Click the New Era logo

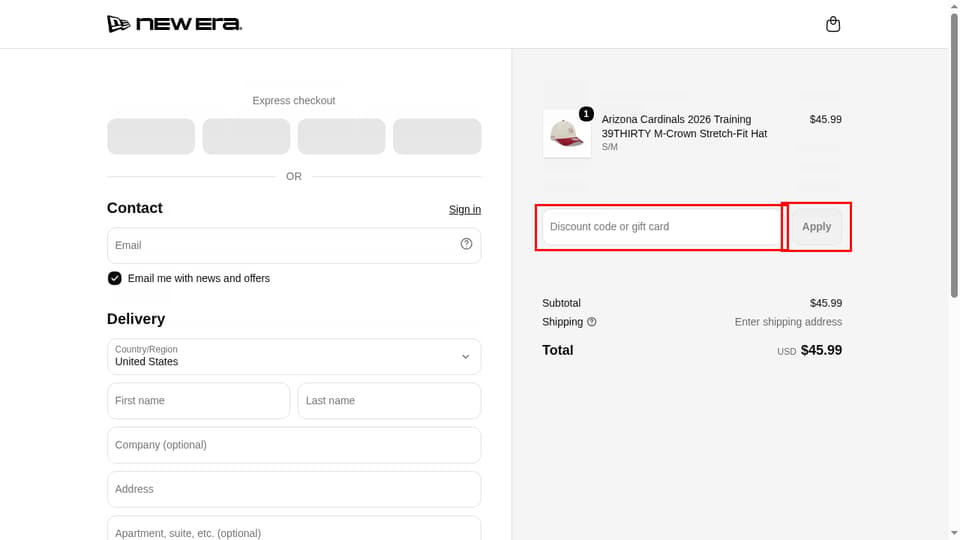(x=174, y=24)
